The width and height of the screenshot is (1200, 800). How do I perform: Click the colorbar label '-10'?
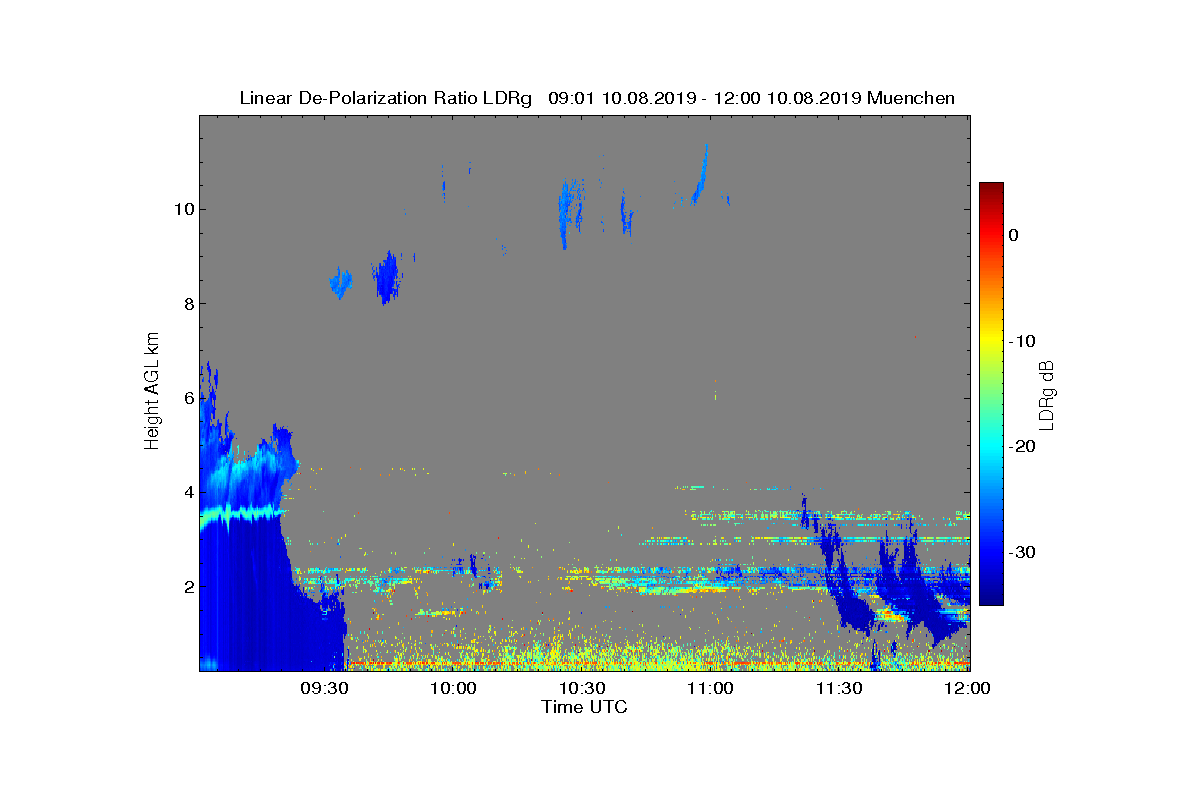[1021, 341]
